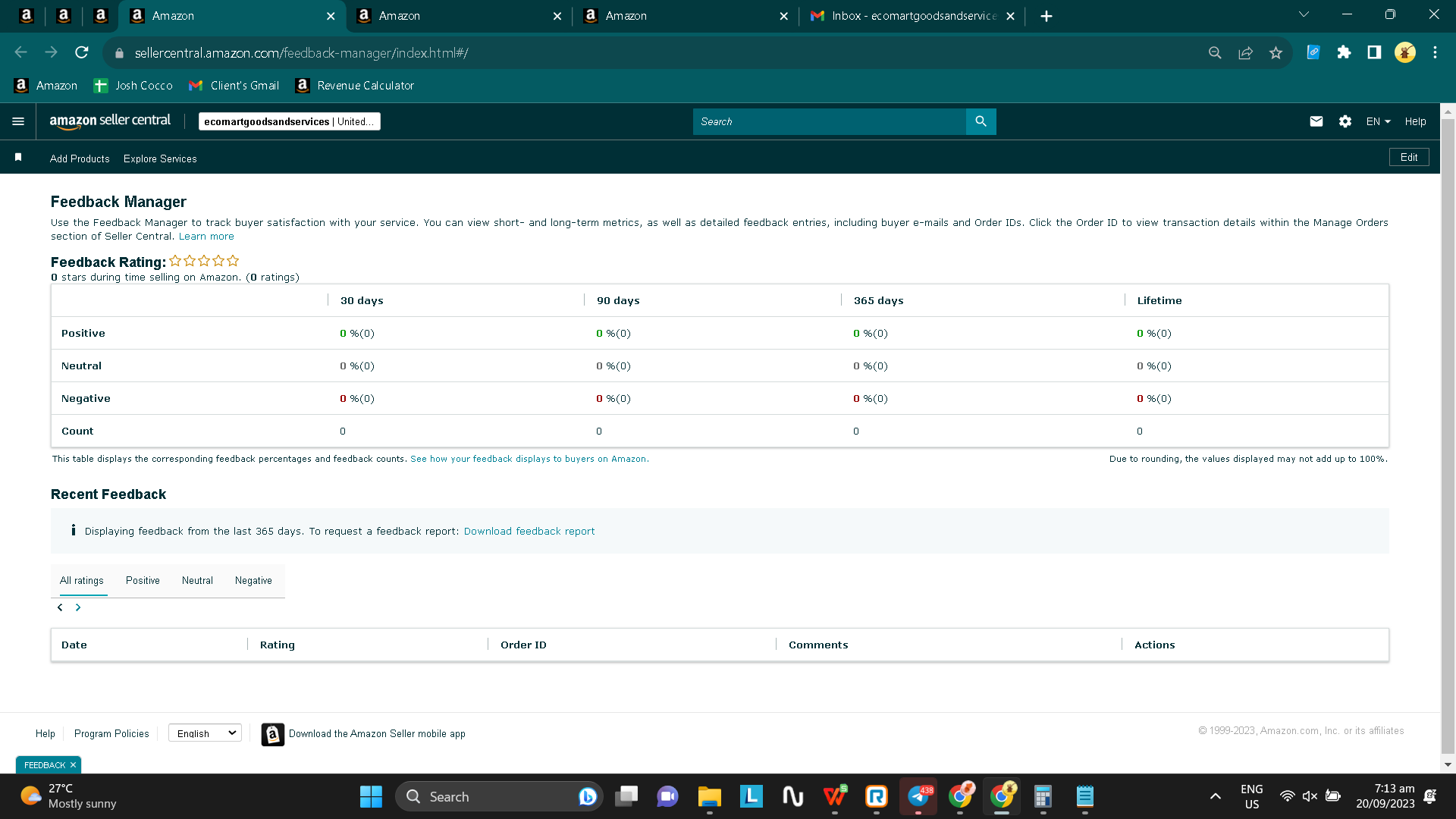Screen dimensions: 1456x819
Task: Click the Comments column header
Action: pos(818,645)
